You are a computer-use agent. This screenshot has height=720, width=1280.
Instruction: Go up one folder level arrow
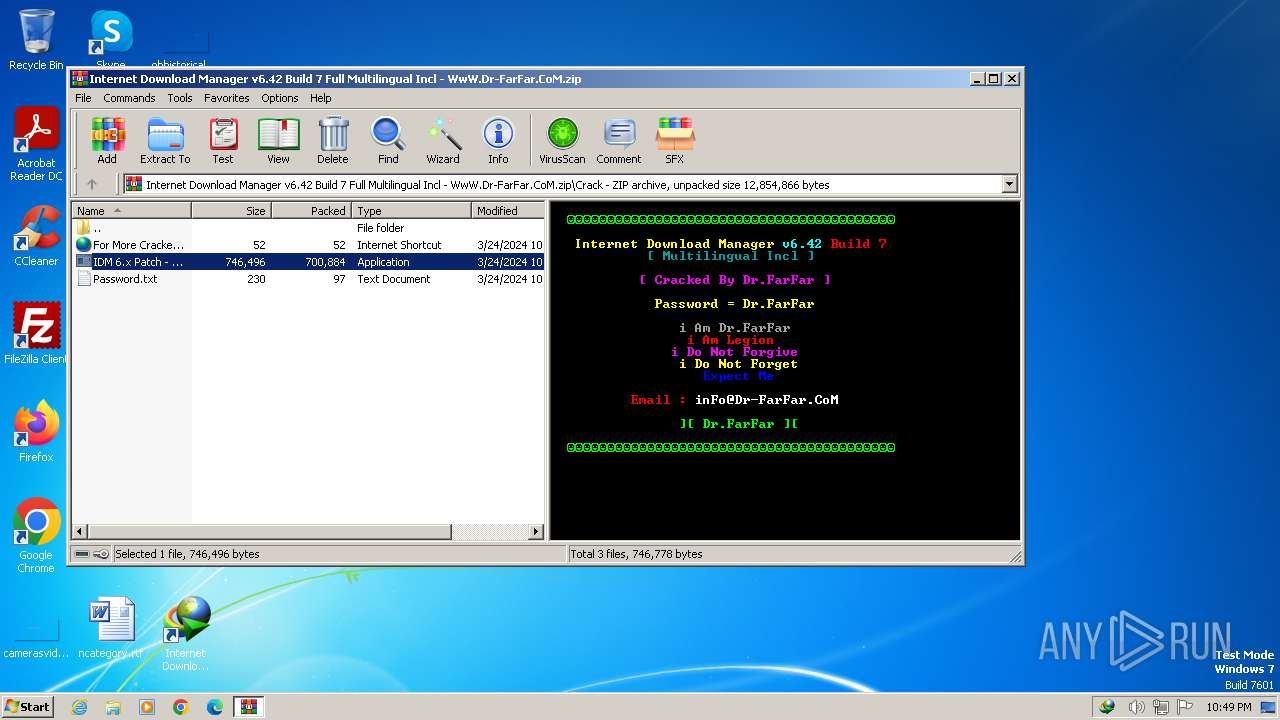pos(92,184)
